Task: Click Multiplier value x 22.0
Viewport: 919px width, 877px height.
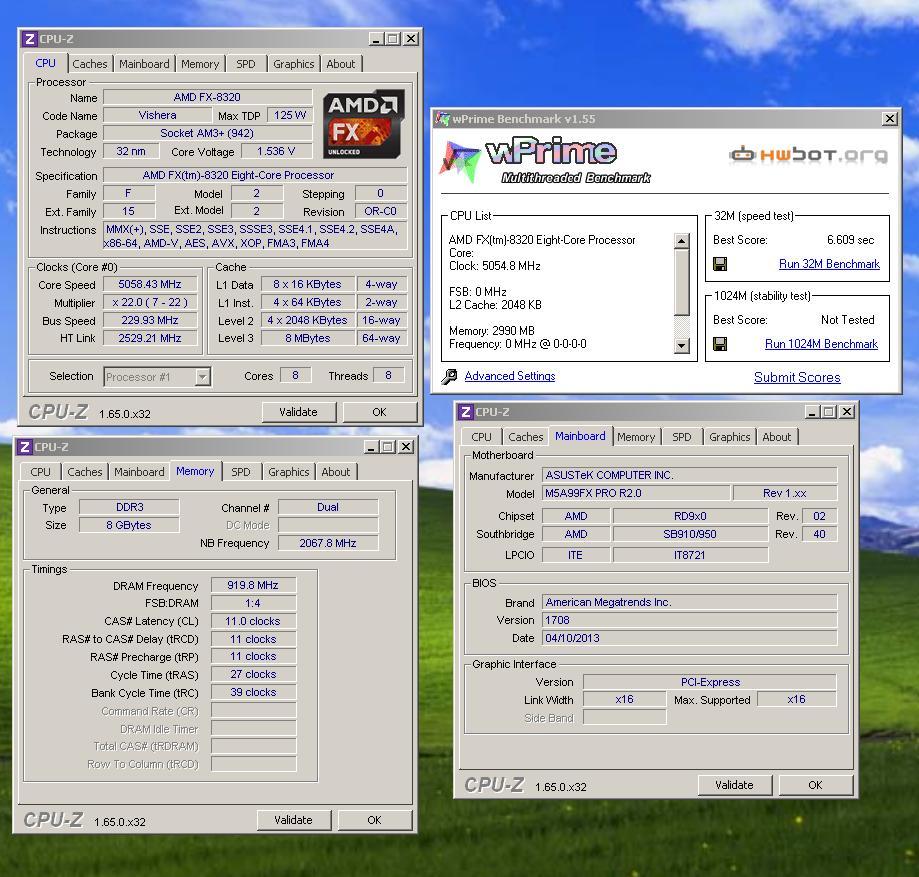Action: (x=150, y=302)
